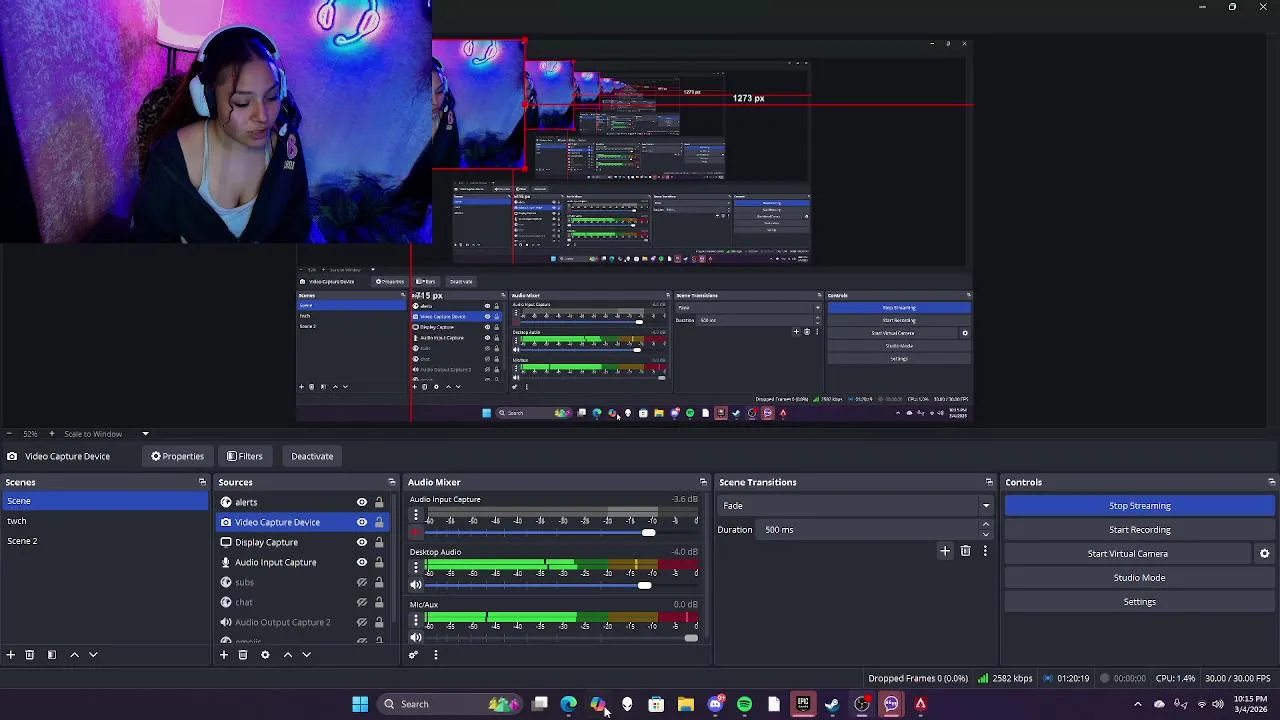Screen dimensions: 1280x720
Task: Open source Properties button
Action: (x=178, y=456)
